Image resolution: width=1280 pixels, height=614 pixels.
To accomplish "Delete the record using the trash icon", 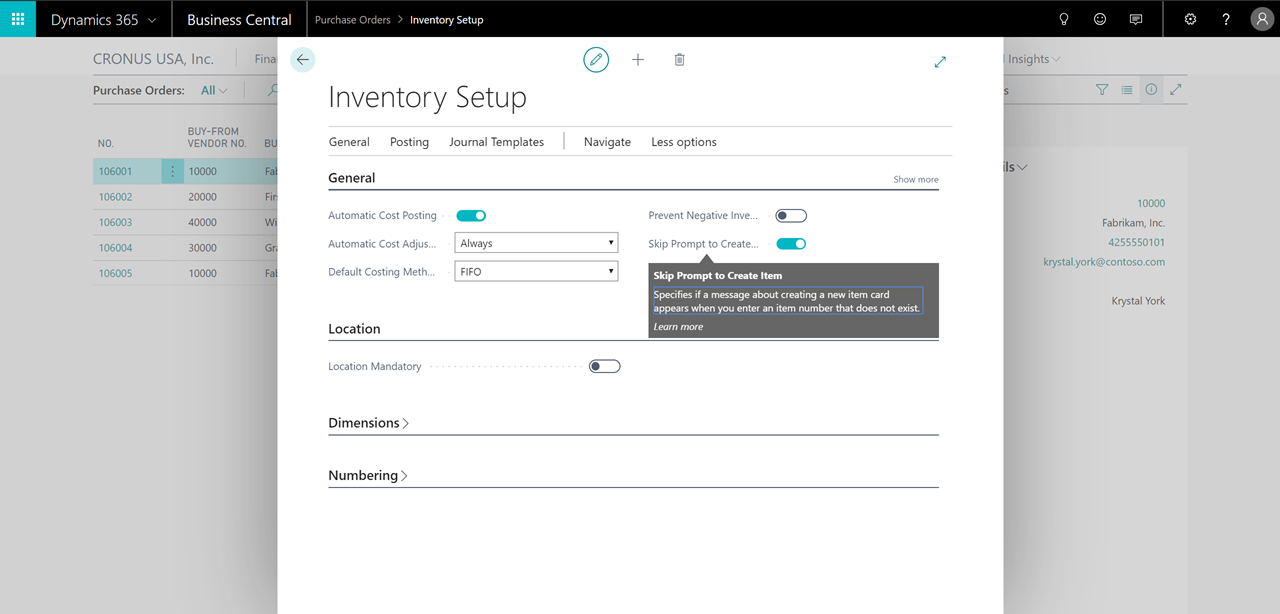I will coord(679,59).
